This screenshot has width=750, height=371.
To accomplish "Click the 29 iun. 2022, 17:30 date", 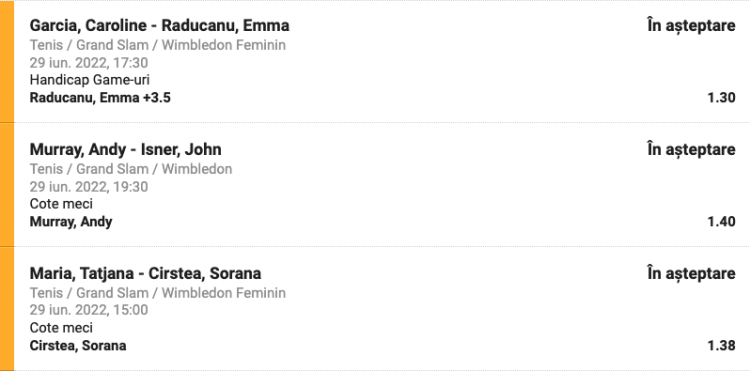I will point(88,63).
